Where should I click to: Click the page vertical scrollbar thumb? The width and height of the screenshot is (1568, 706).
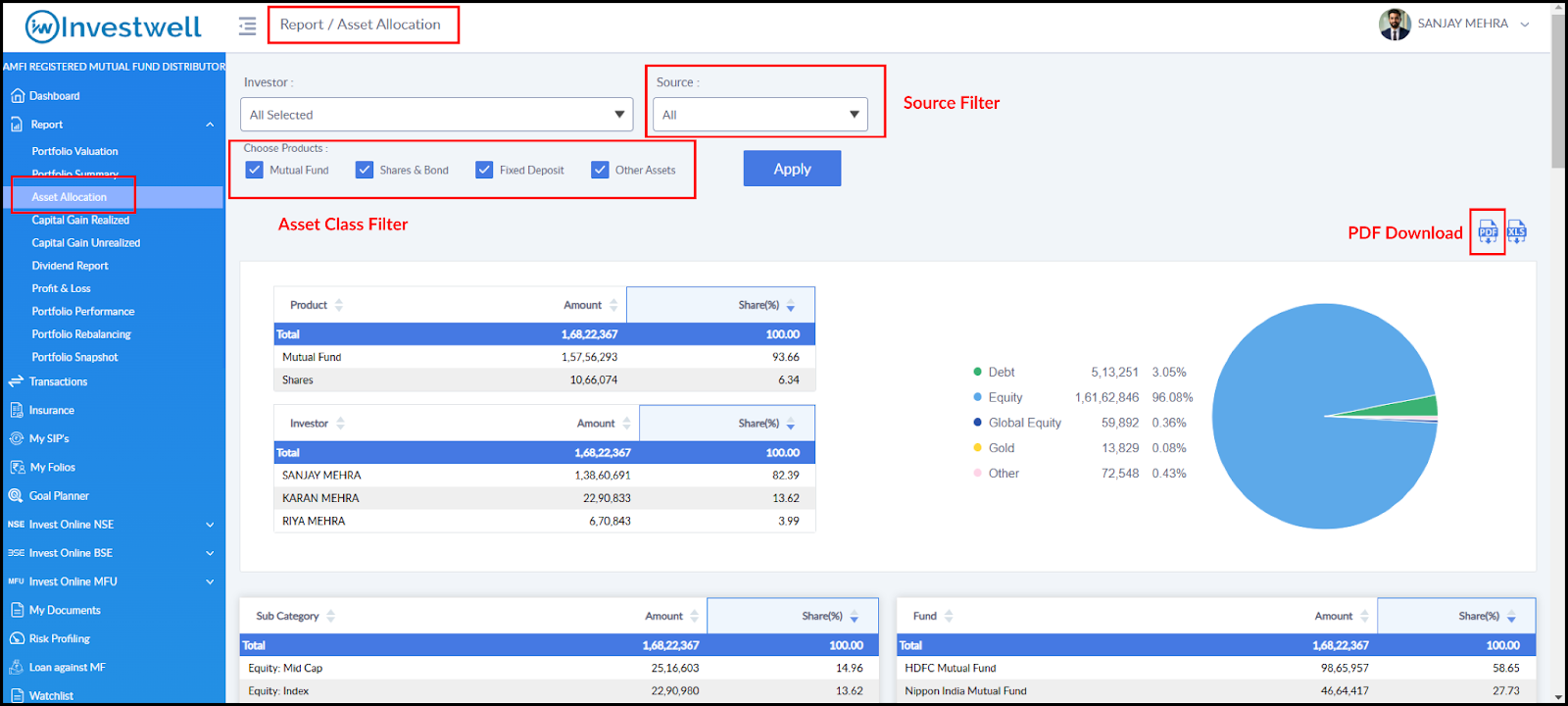(x=1558, y=90)
